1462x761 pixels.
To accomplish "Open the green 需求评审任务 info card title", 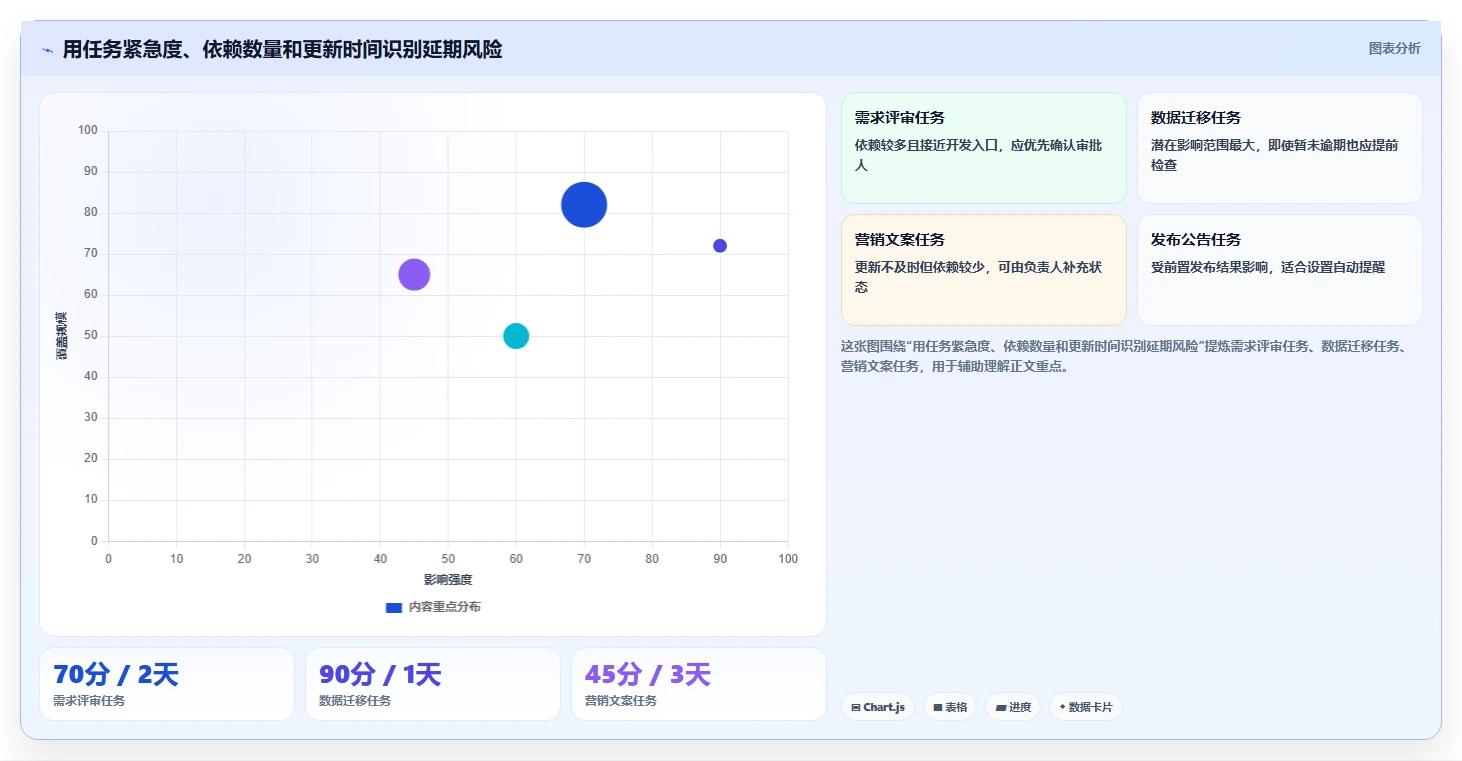I will pos(900,118).
